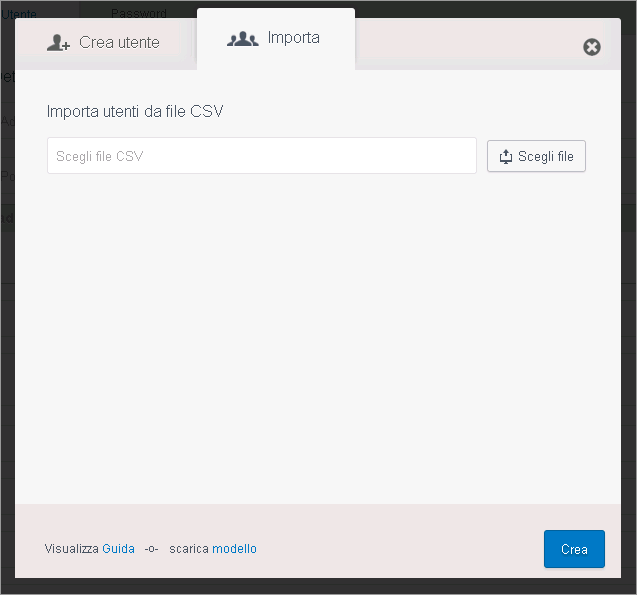Image resolution: width=637 pixels, height=595 pixels.
Task: Click the dark overlay below the dialog
Action: coord(318,586)
